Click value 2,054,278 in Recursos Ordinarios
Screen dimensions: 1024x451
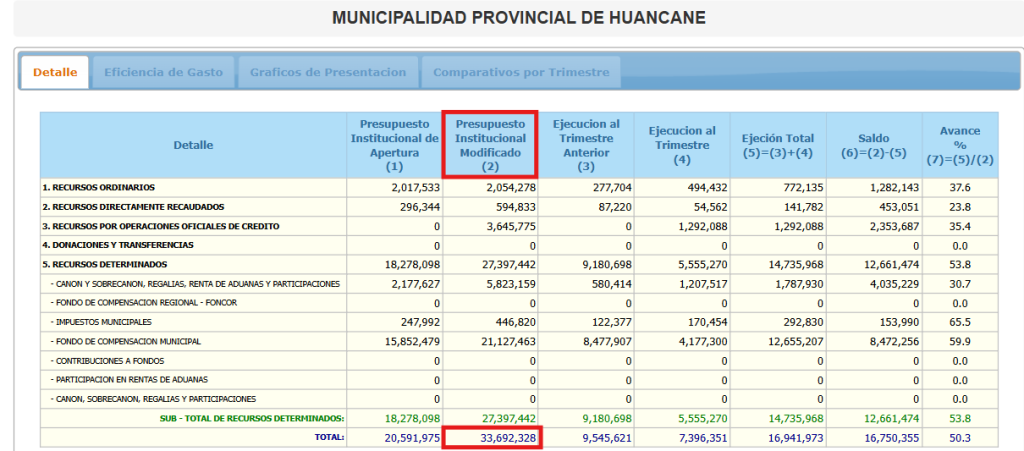tap(512, 188)
